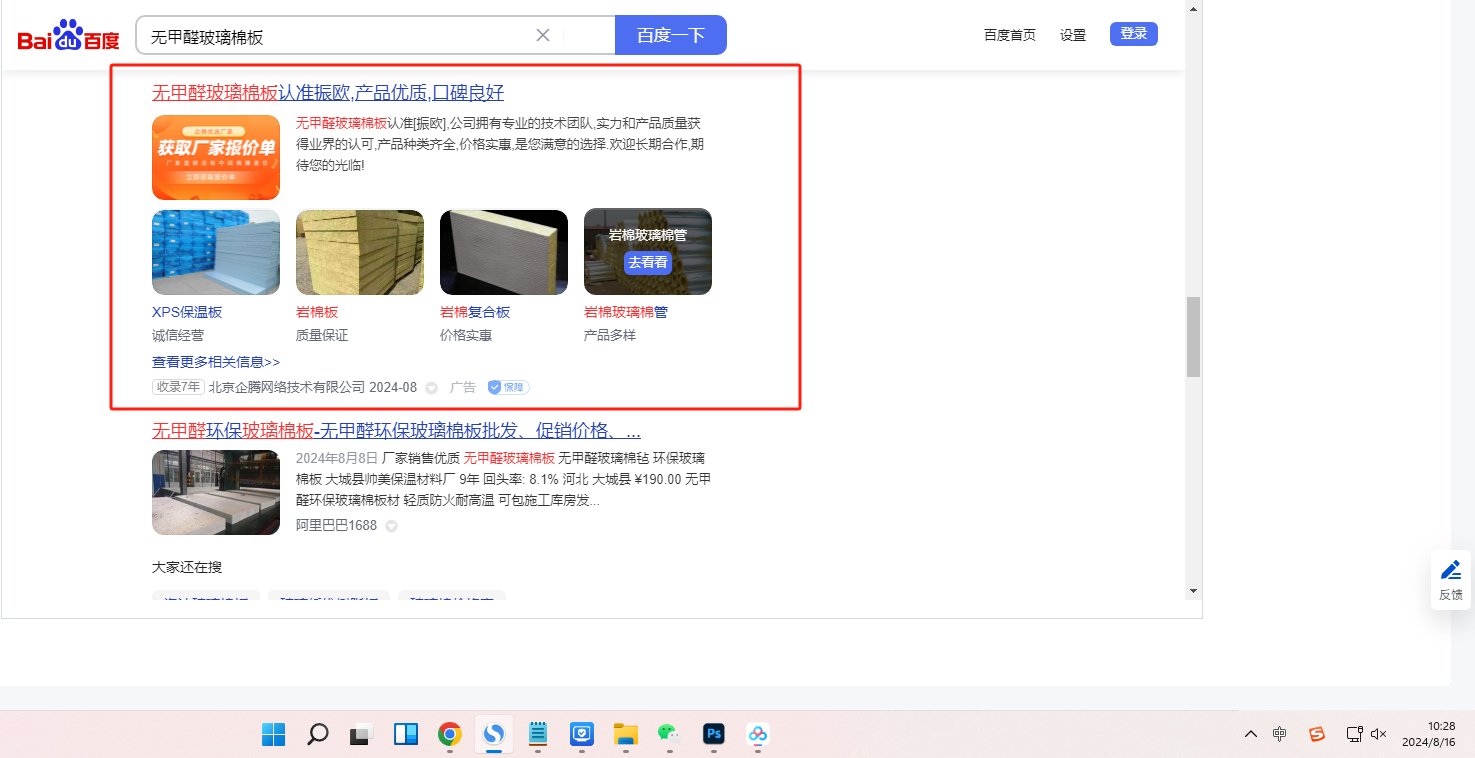Screen dimensions: 1475x758
Task: Open ad title 无甲醛玻璃棉板认准振欧
Action: [328, 93]
